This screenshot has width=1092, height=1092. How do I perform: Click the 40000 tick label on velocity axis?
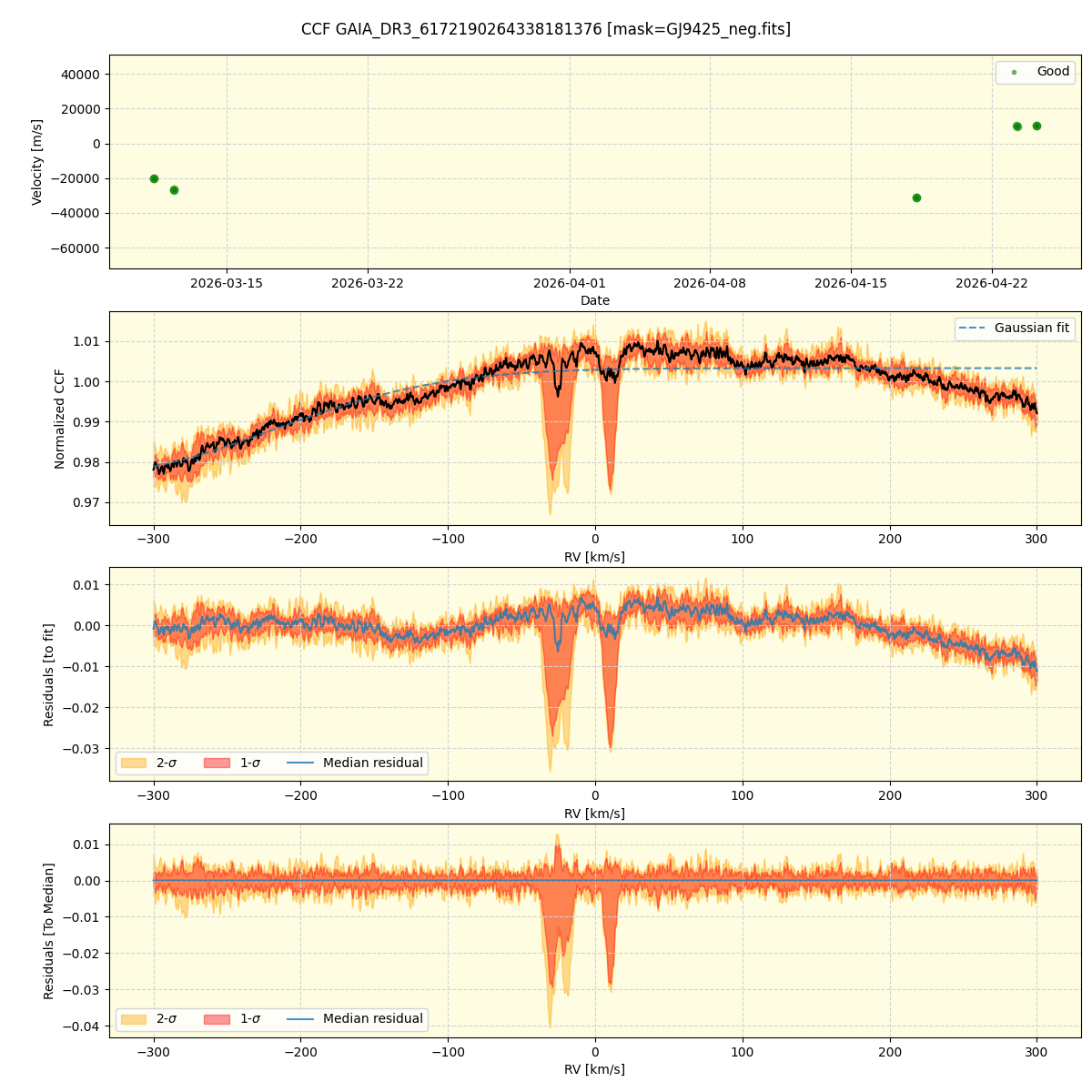(78, 74)
